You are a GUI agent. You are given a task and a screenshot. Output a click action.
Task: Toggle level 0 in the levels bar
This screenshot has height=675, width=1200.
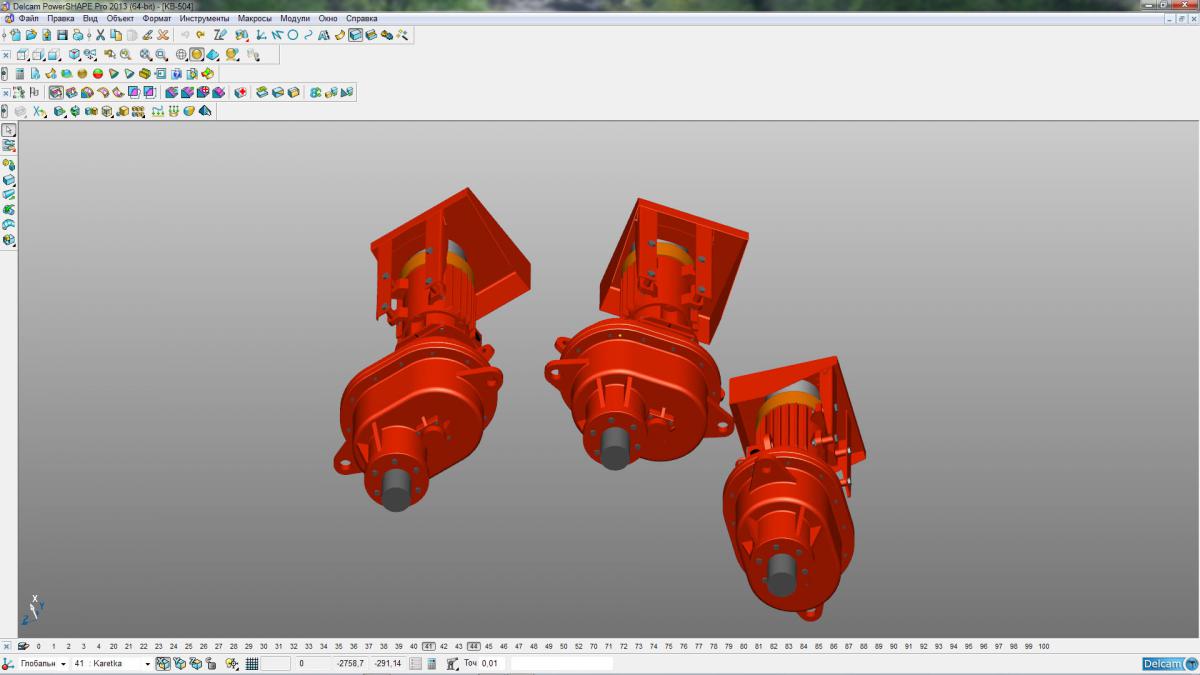tap(39, 646)
